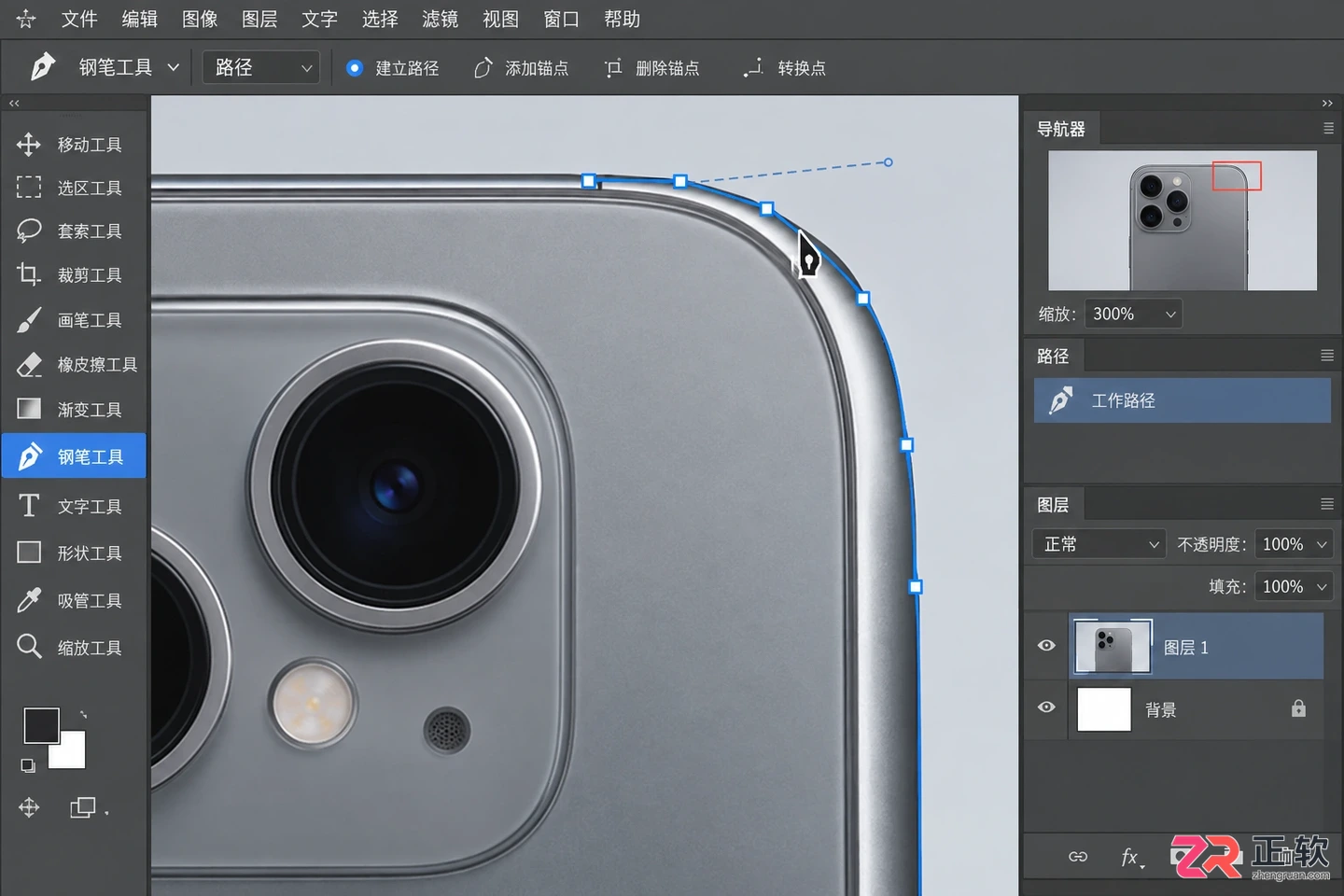This screenshot has height=896, width=1344.
Task: Open the 图层 panel options menu
Action: pos(1327,504)
